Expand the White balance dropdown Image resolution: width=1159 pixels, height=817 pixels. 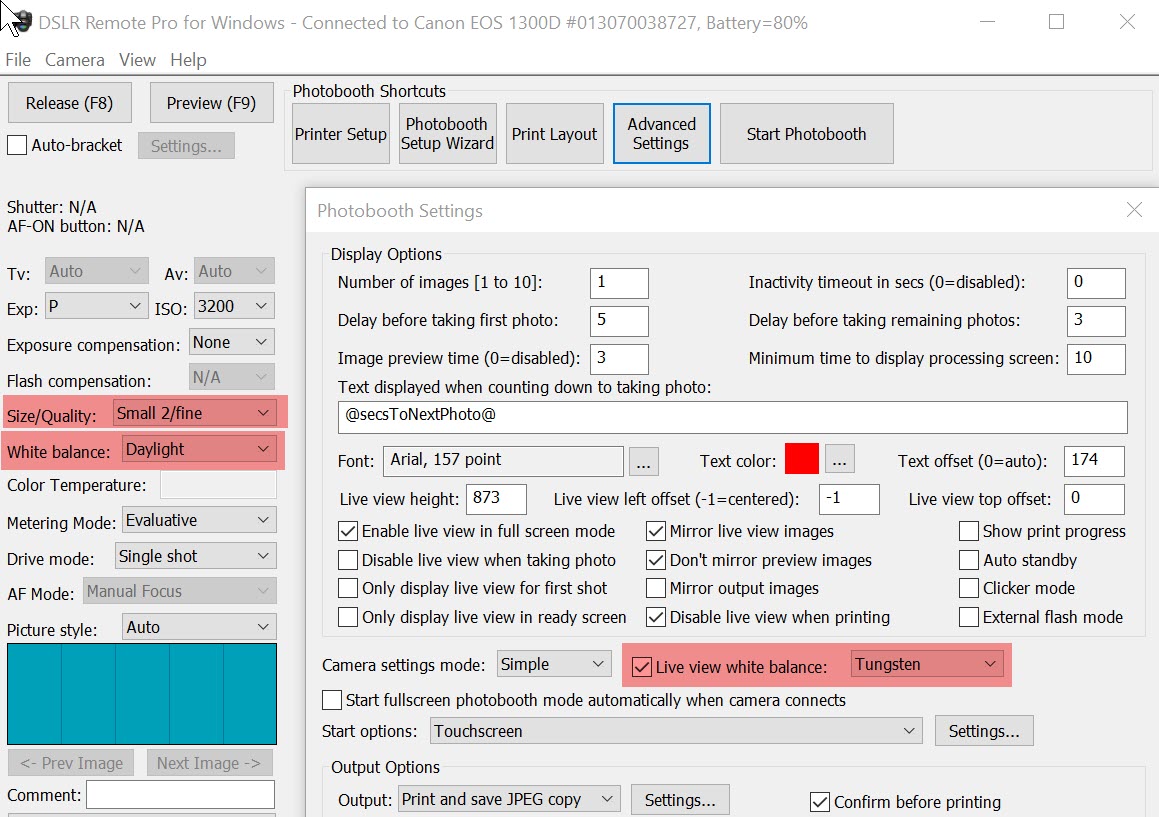(x=199, y=450)
